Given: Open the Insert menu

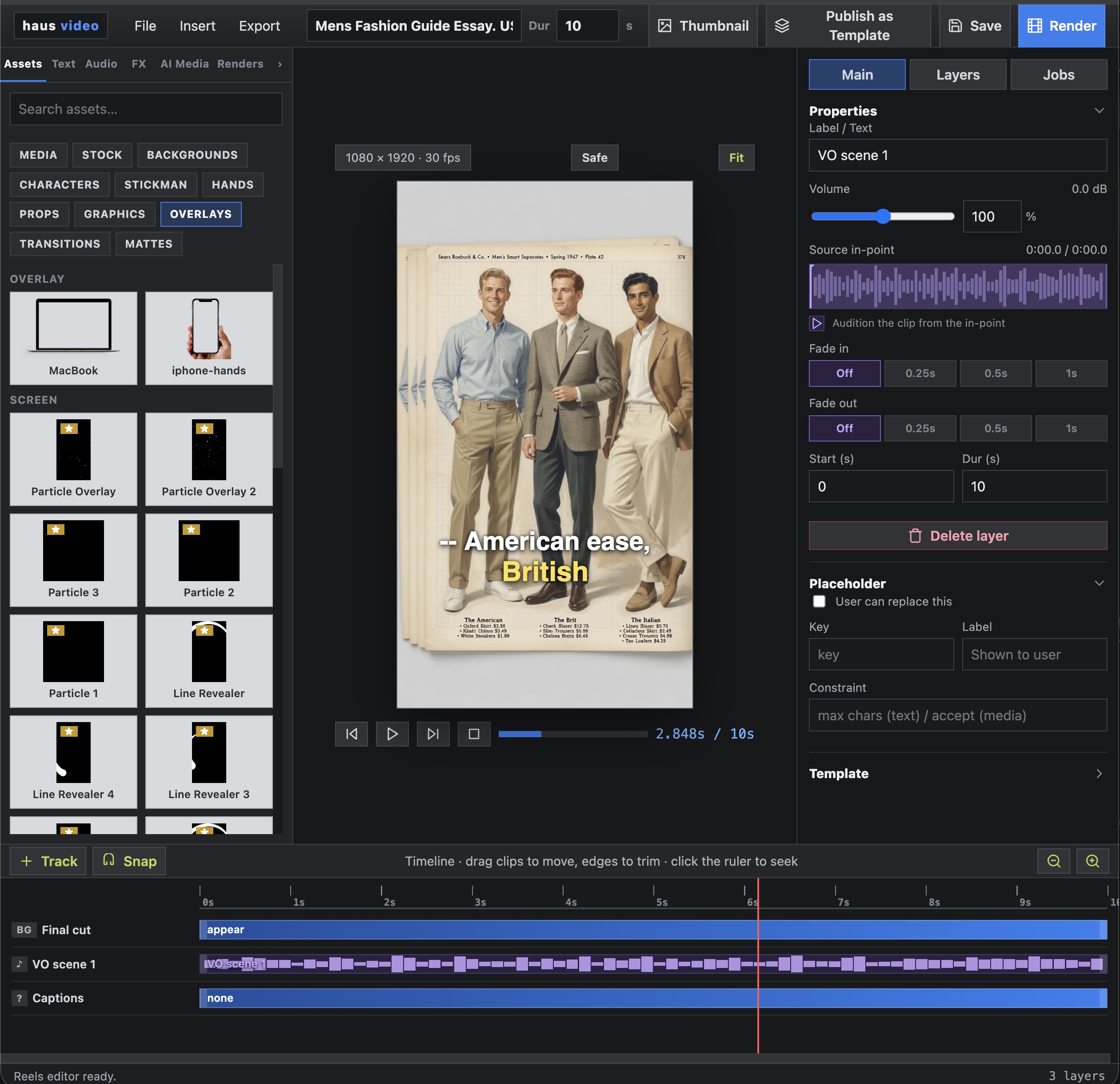Looking at the screenshot, I should (197, 26).
